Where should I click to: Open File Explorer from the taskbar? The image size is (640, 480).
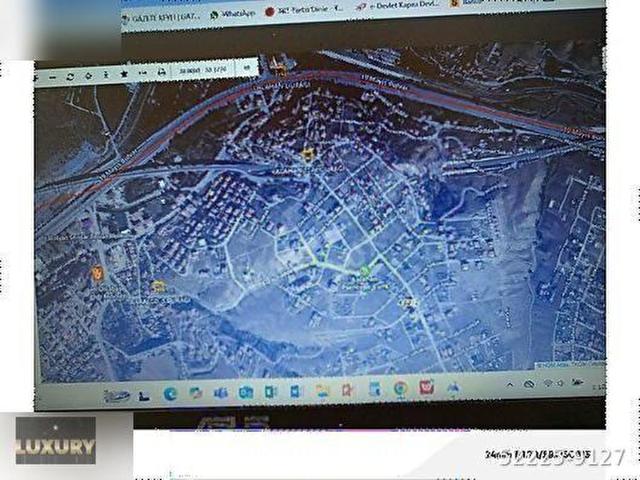coord(322,391)
